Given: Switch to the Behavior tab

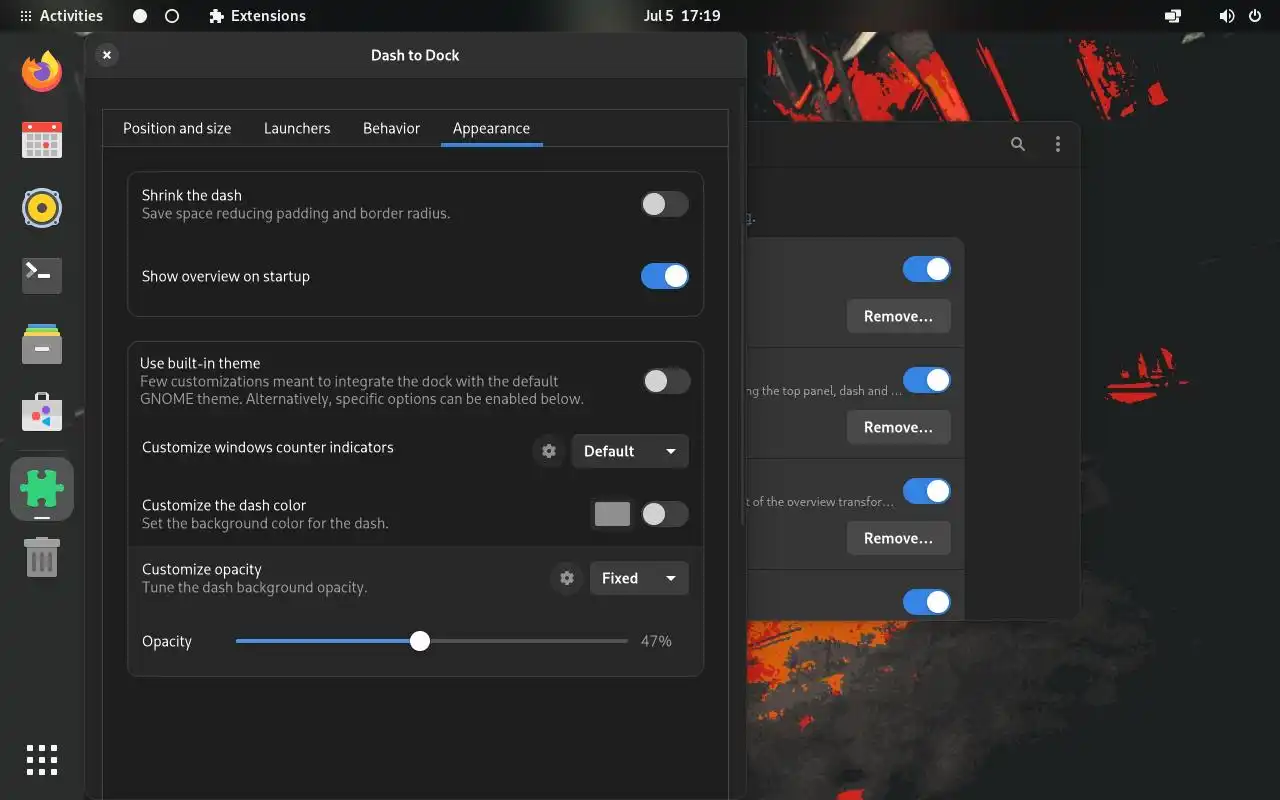Looking at the screenshot, I should click(391, 128).
